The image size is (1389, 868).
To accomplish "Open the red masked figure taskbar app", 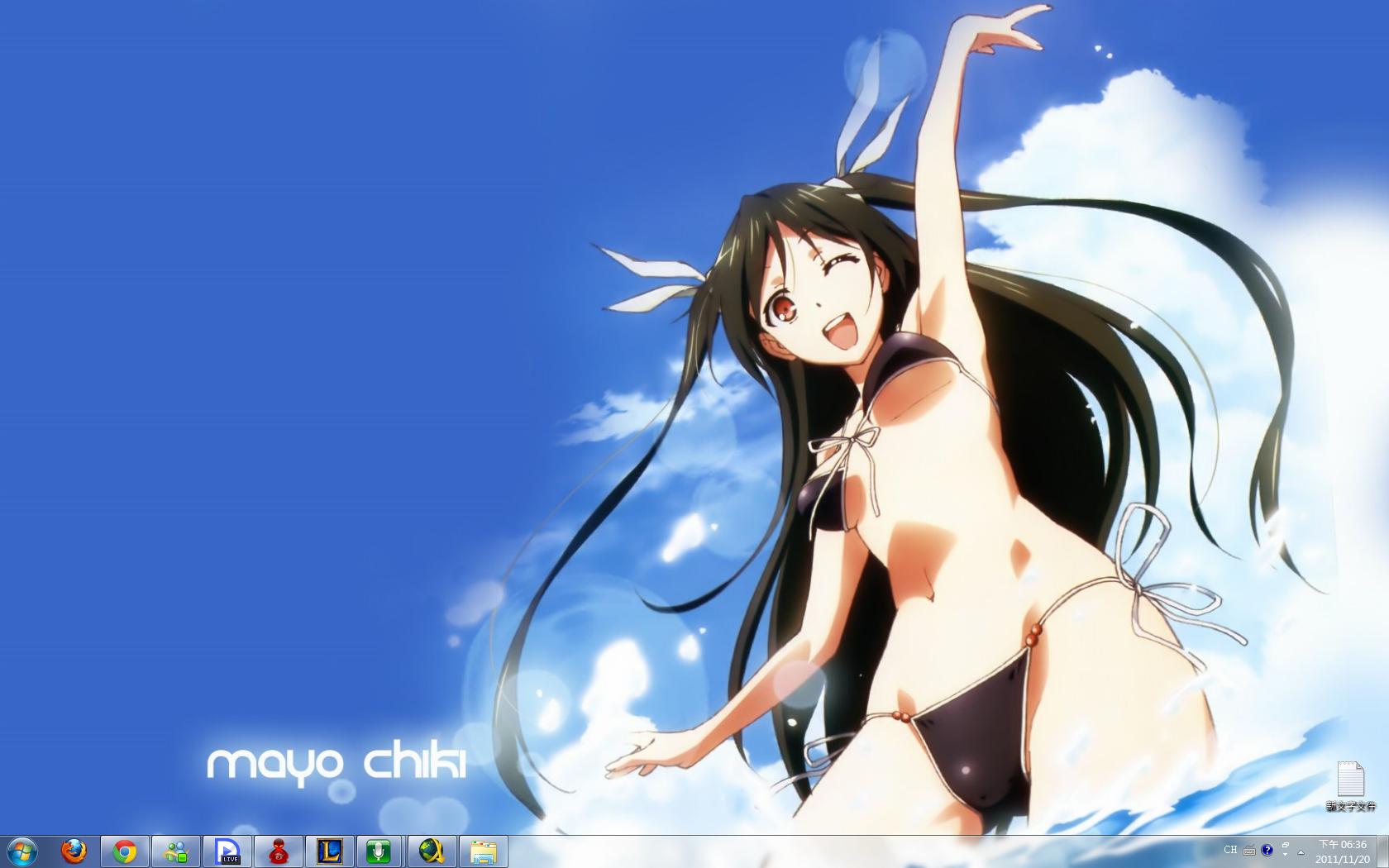I will 279,851.
